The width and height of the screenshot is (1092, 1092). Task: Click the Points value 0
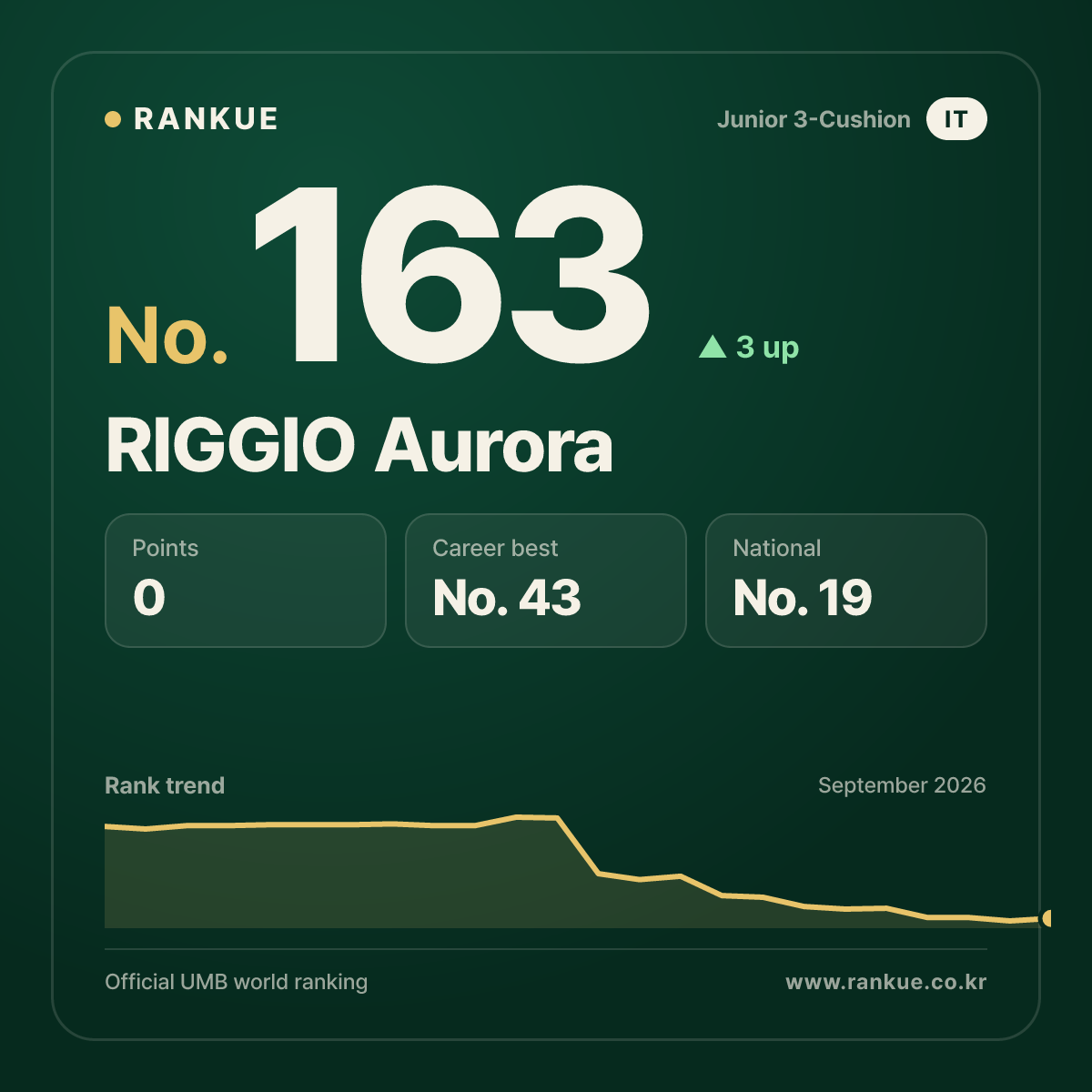[149, 598]
